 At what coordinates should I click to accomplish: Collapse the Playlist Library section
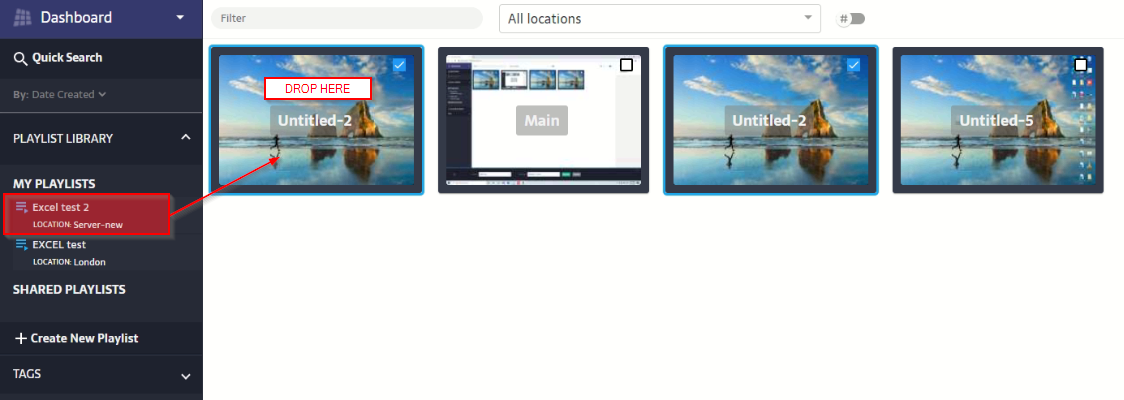[185, 138]
